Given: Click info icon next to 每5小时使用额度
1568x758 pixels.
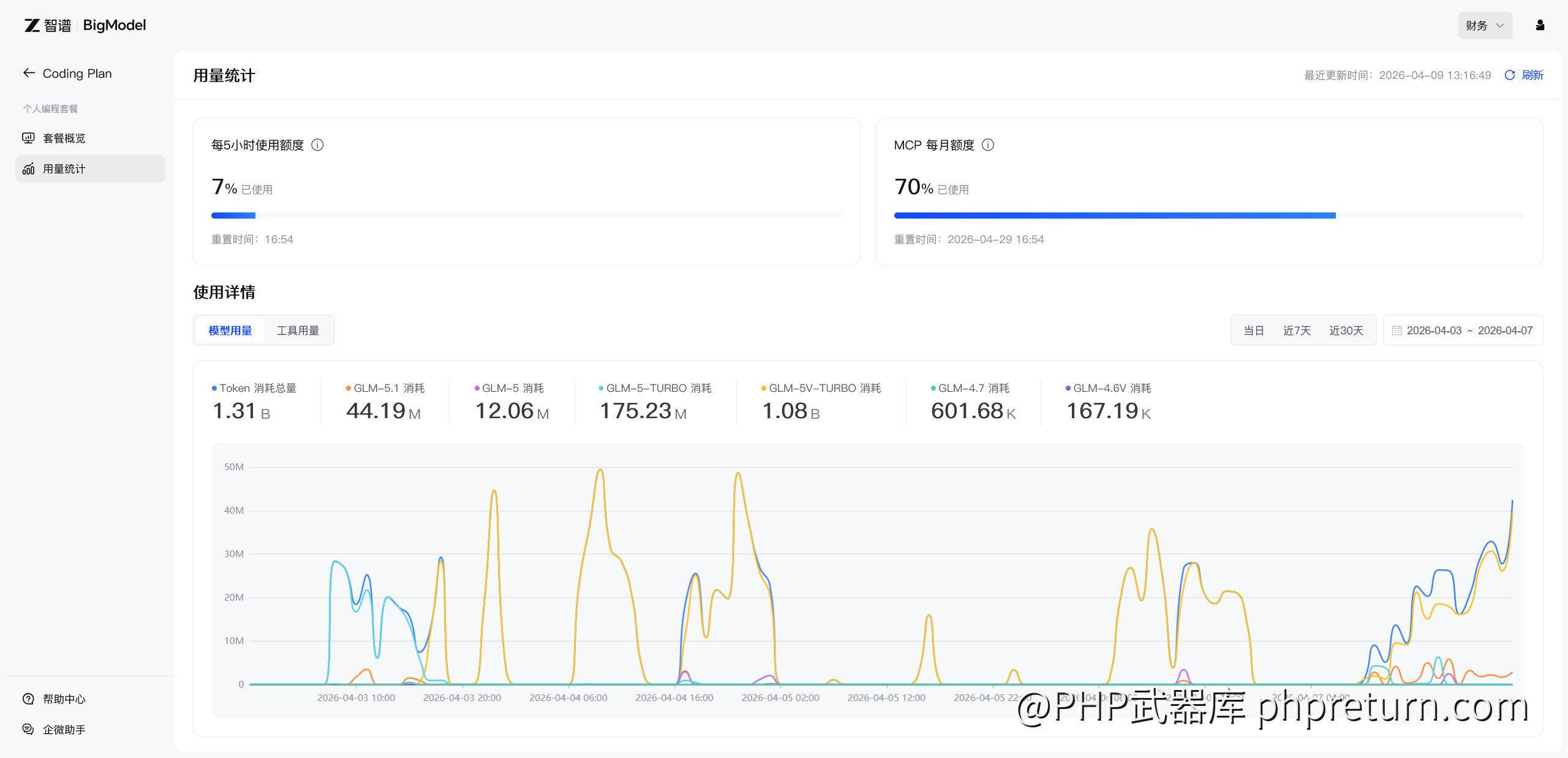Looking at the screenshot, I should (317, 145).
